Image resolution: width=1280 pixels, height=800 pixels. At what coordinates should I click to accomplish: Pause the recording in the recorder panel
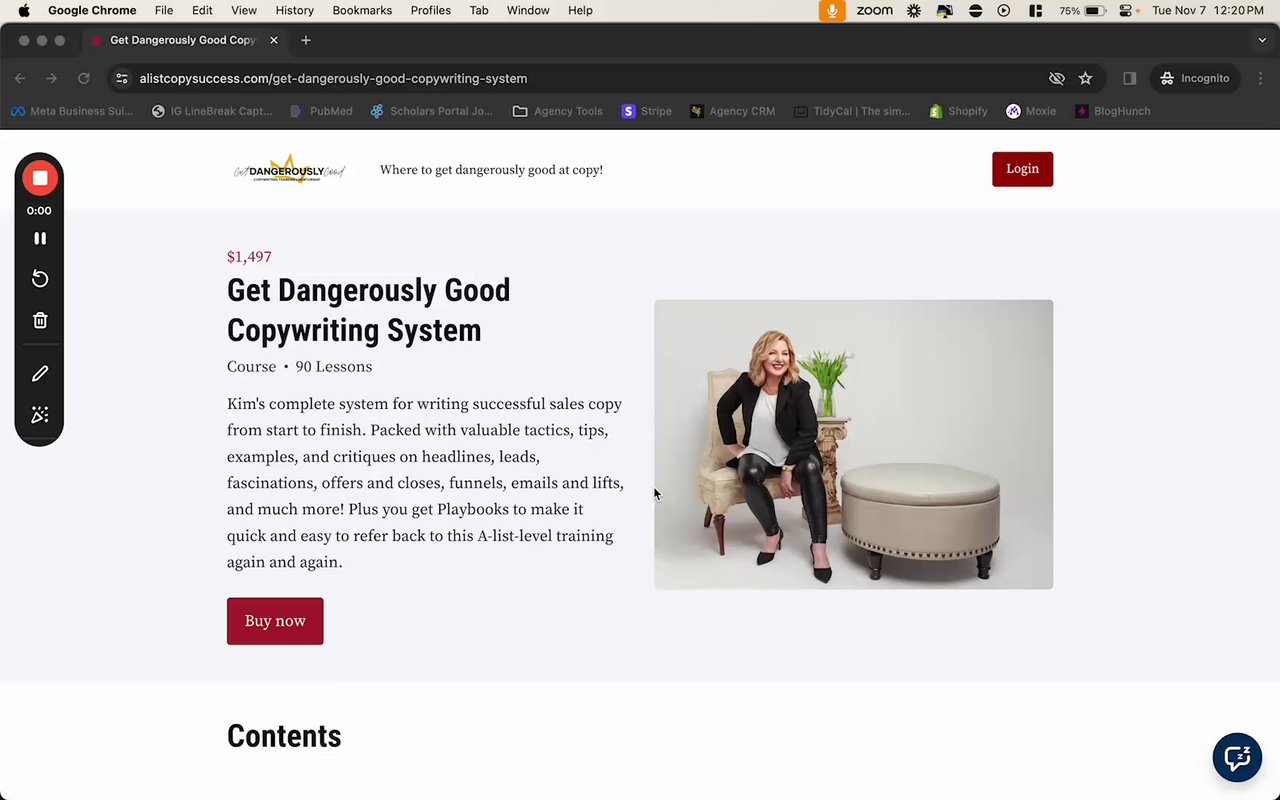[x=40, y=238]
